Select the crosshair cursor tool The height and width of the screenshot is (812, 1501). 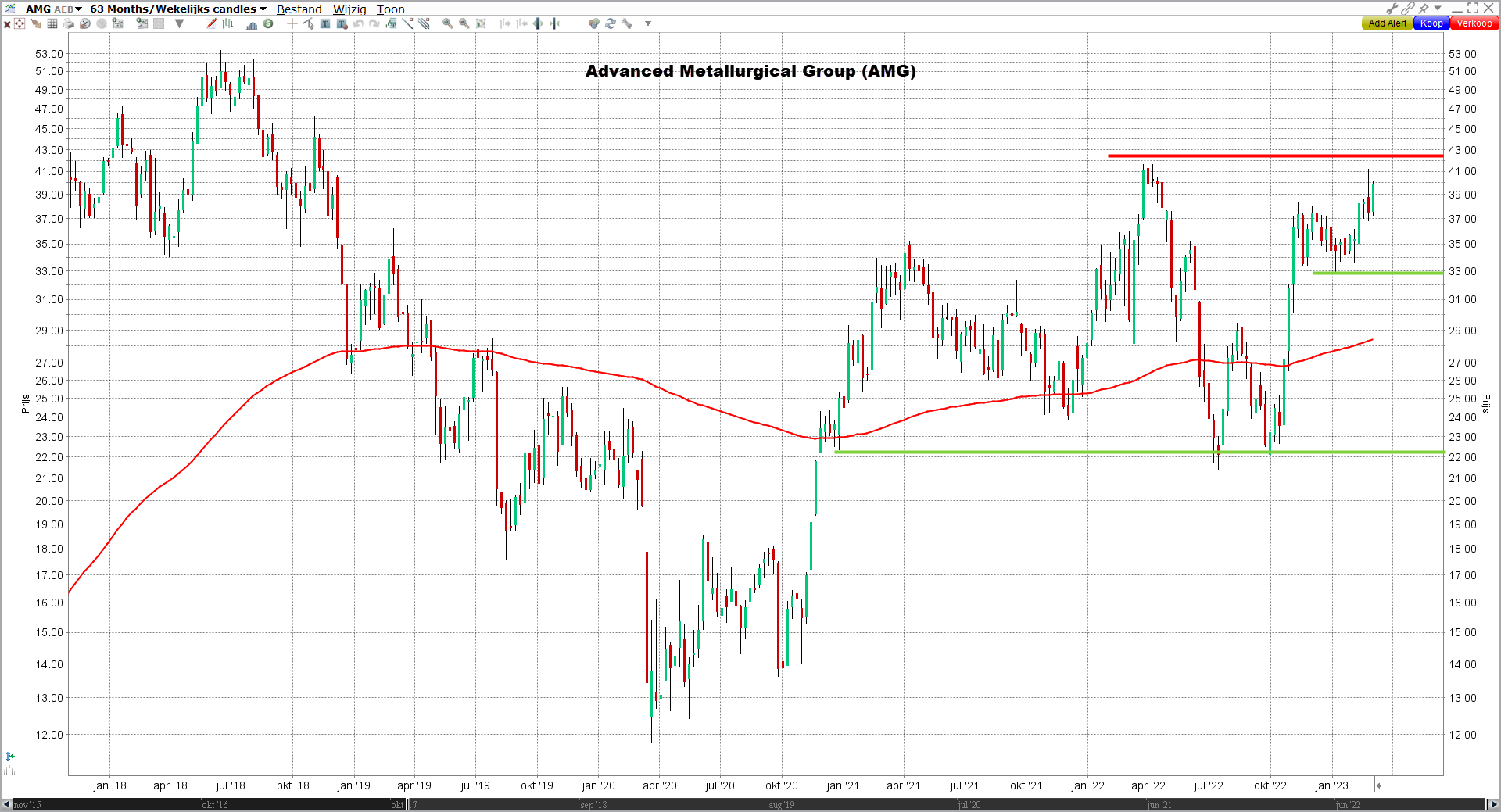coord(292,23)
